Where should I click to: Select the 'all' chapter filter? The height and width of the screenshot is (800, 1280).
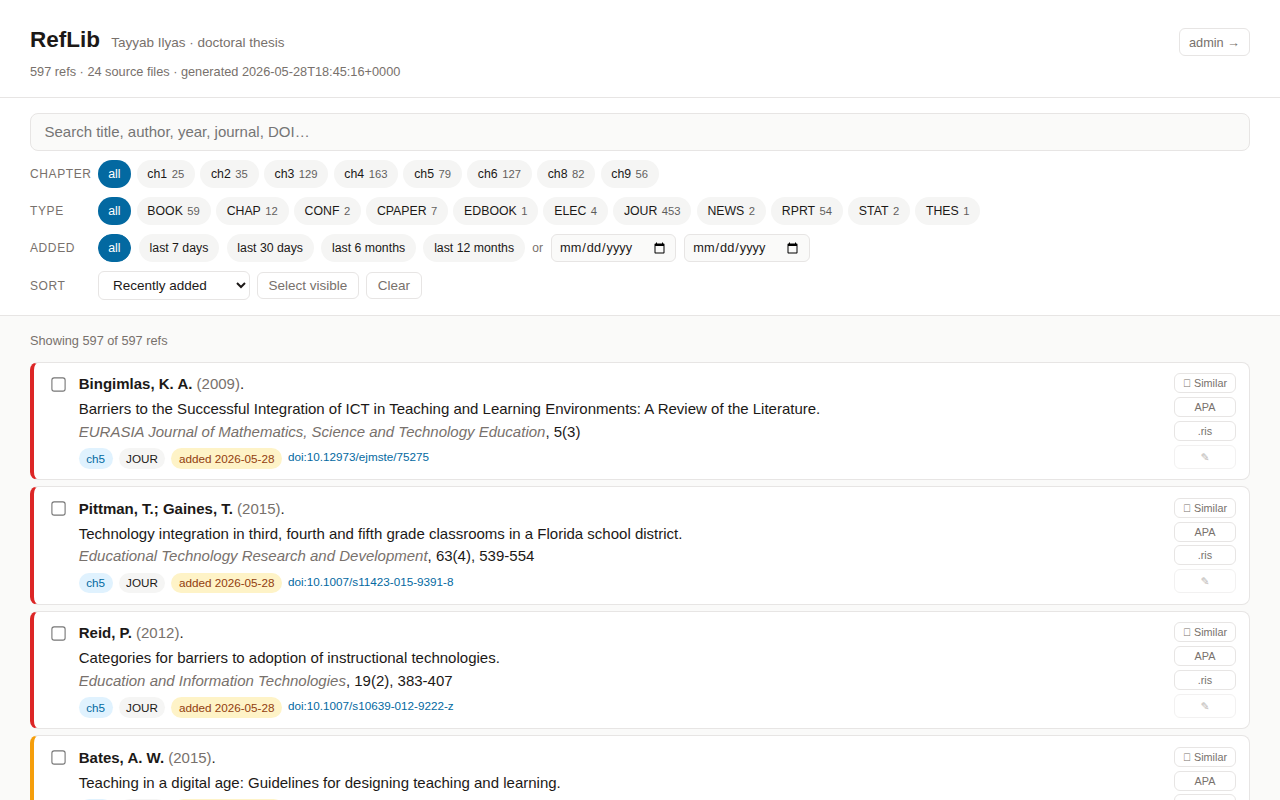tap(114, 174)
